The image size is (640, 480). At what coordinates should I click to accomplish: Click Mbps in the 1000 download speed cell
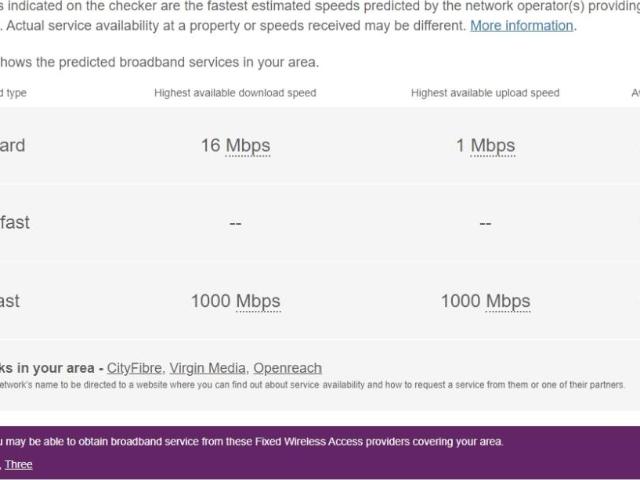[x=258, y=301]
